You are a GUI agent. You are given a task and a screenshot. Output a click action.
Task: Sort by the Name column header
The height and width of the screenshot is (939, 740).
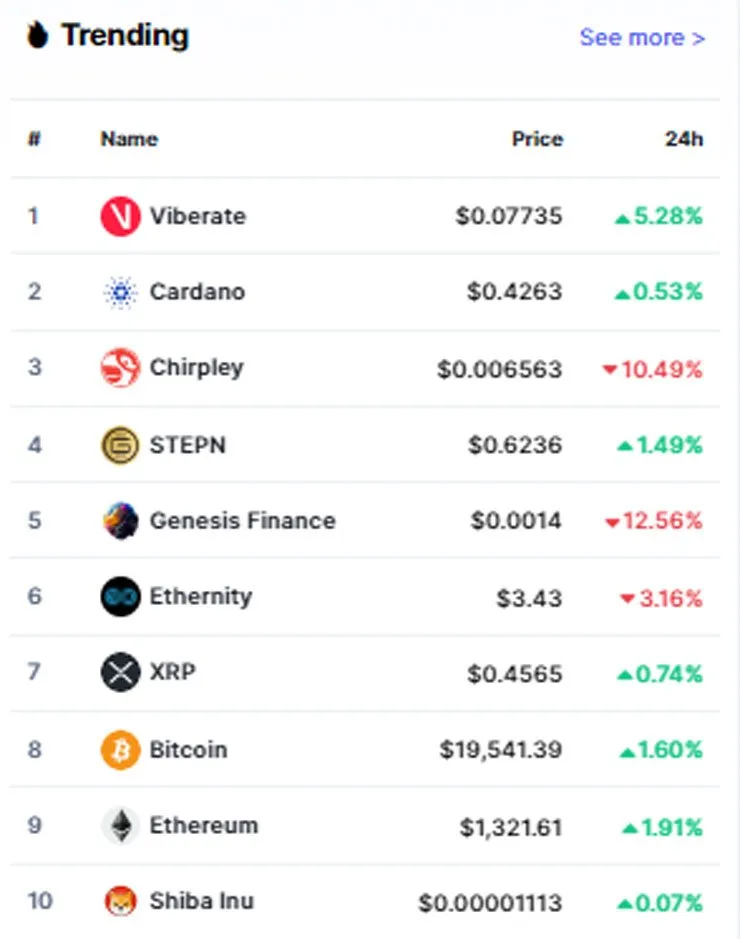pyautogui.click(x=129, y=139)
